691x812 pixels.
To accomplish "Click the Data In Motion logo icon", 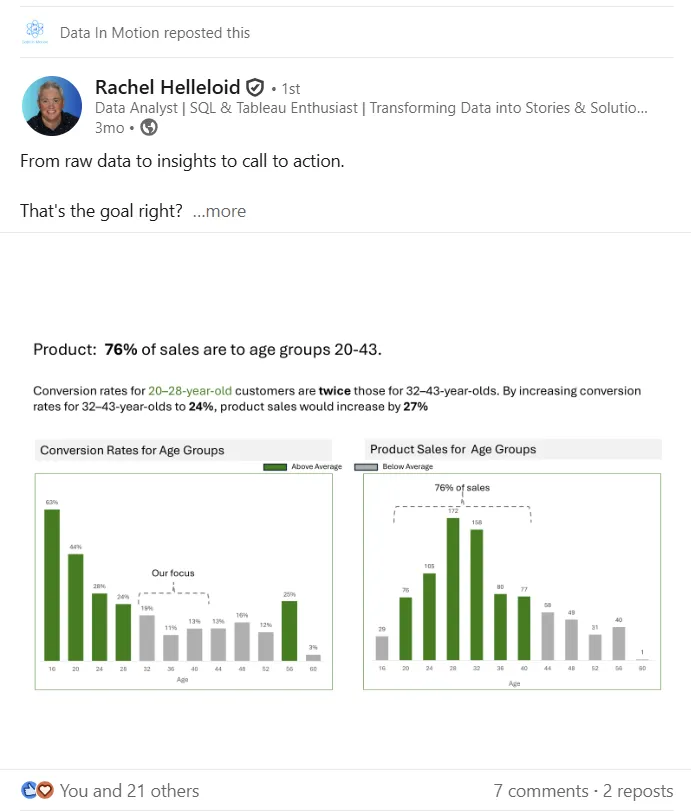I will point(35,32).
